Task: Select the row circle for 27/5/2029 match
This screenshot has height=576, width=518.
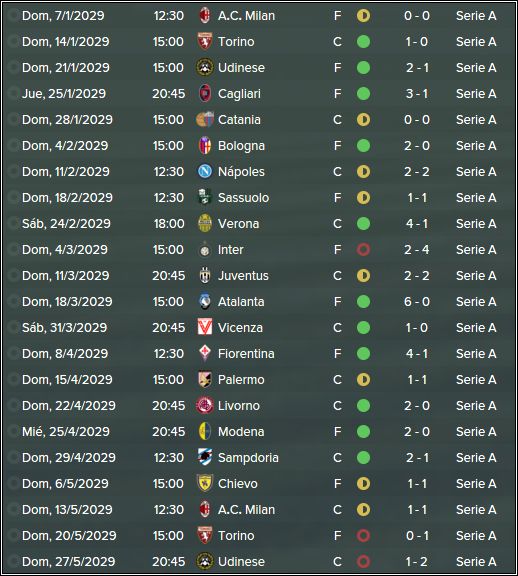Action: [13, 561]
